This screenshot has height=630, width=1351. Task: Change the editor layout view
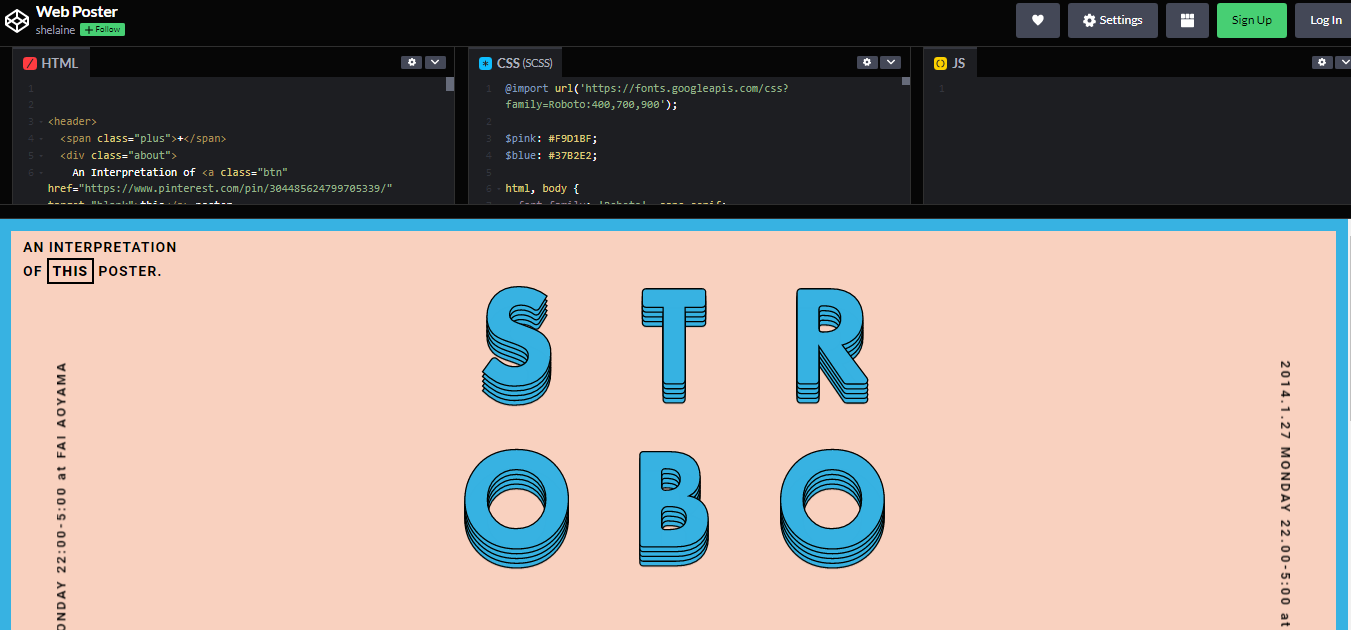1187,20
